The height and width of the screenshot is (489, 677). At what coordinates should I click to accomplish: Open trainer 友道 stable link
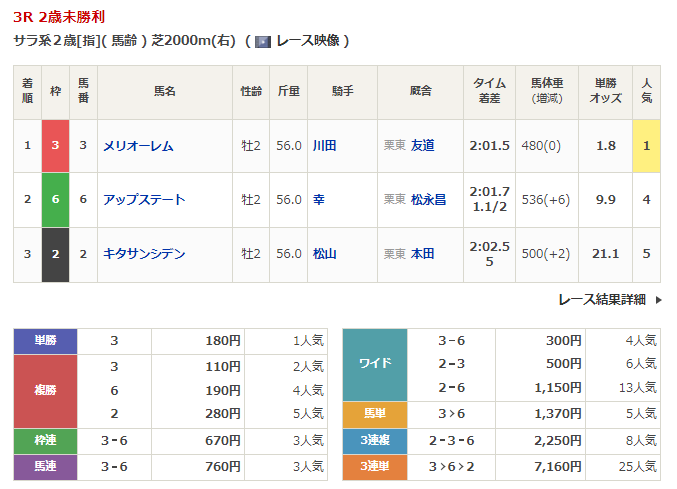click(x=423, y=146)
